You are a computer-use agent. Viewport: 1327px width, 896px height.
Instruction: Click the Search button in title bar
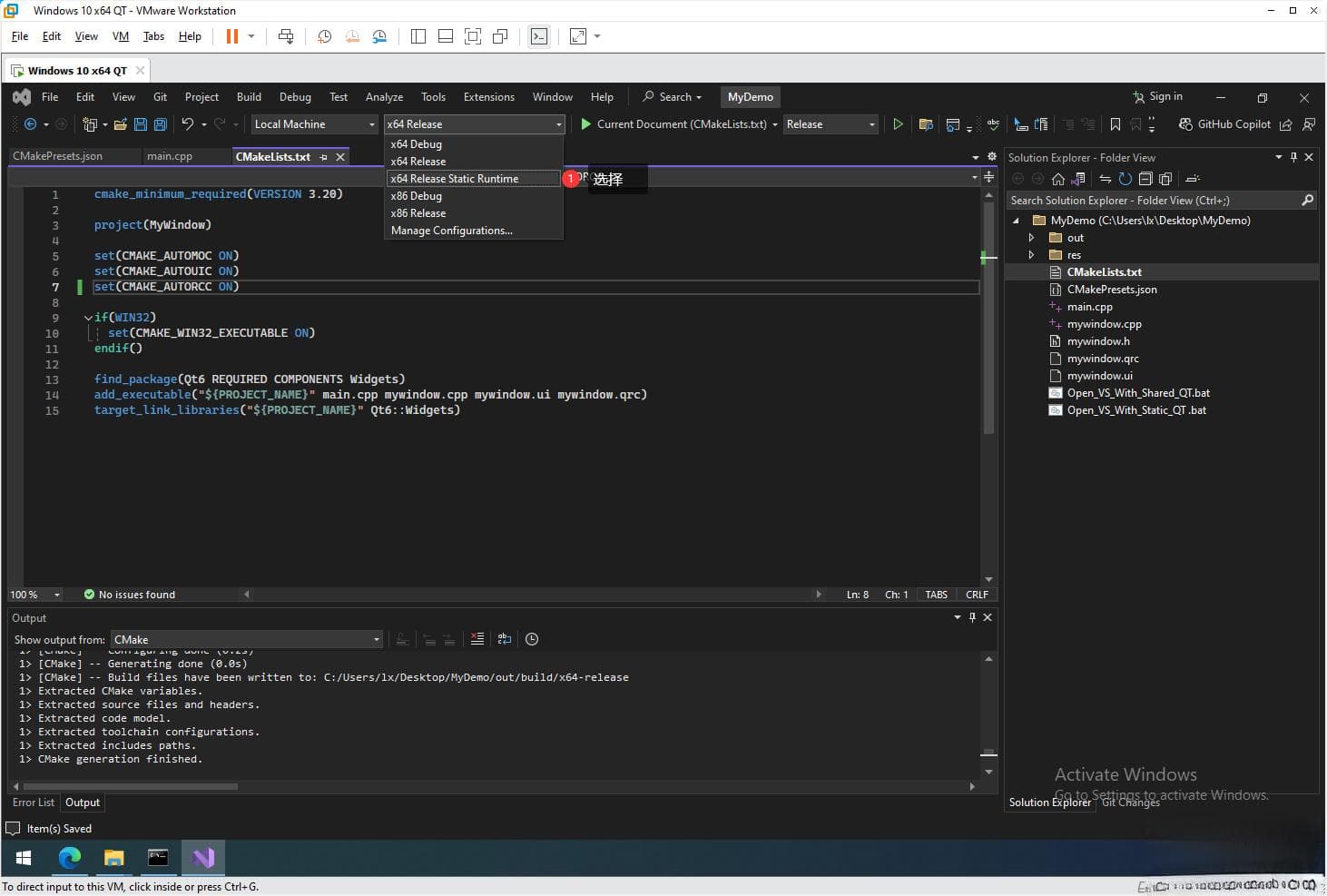point(672,97)
